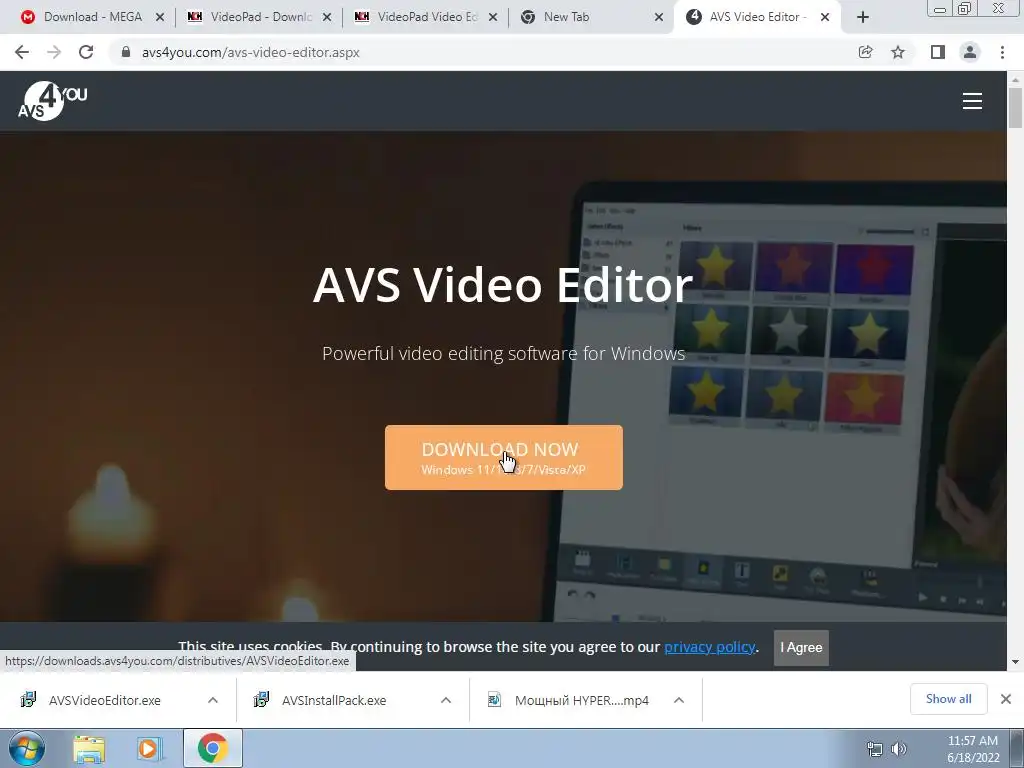Viewport: 1024px width, 768px height.
Task: Open the downloaded HYPER mp4 file
Action: click(x=581, y=700)
